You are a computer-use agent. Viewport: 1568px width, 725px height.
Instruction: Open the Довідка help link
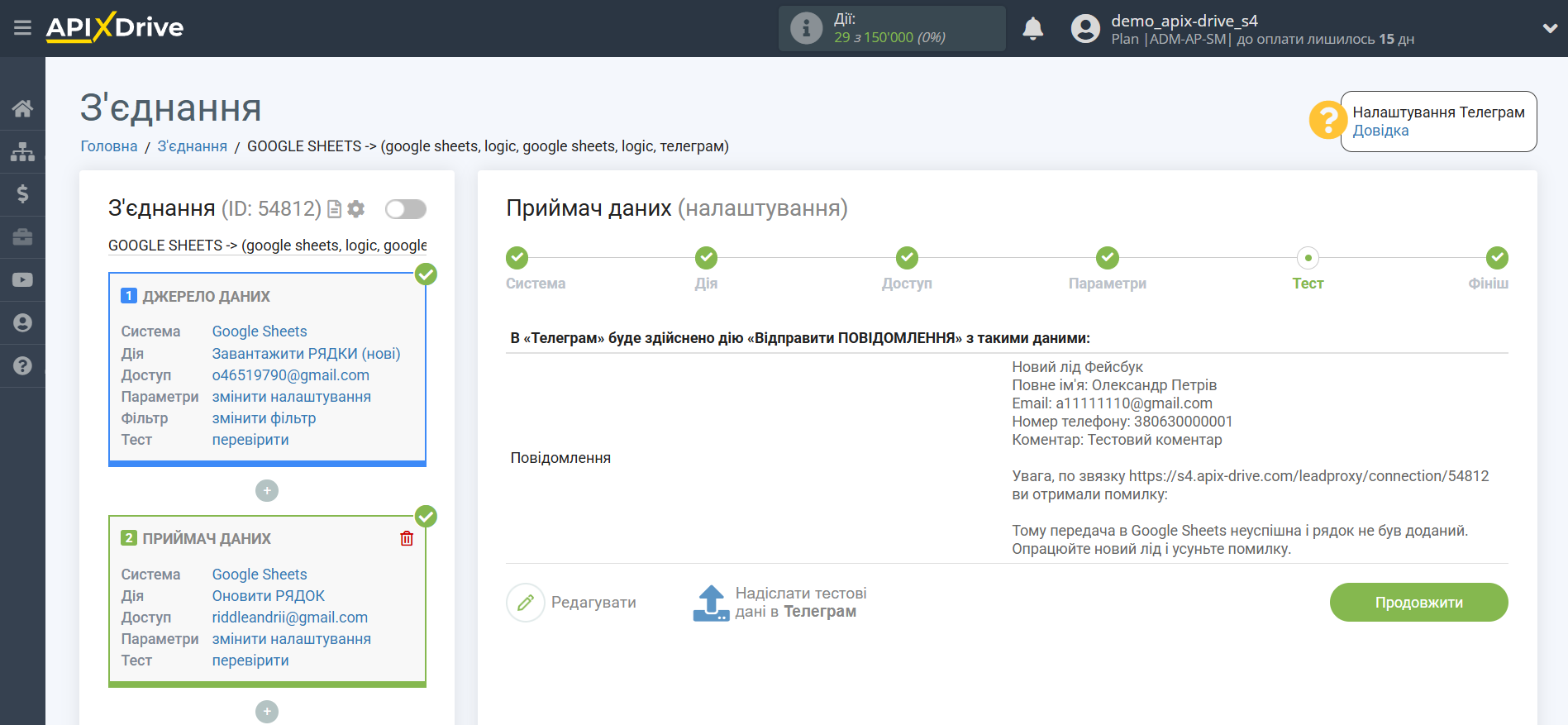[x=1380, y=131]
